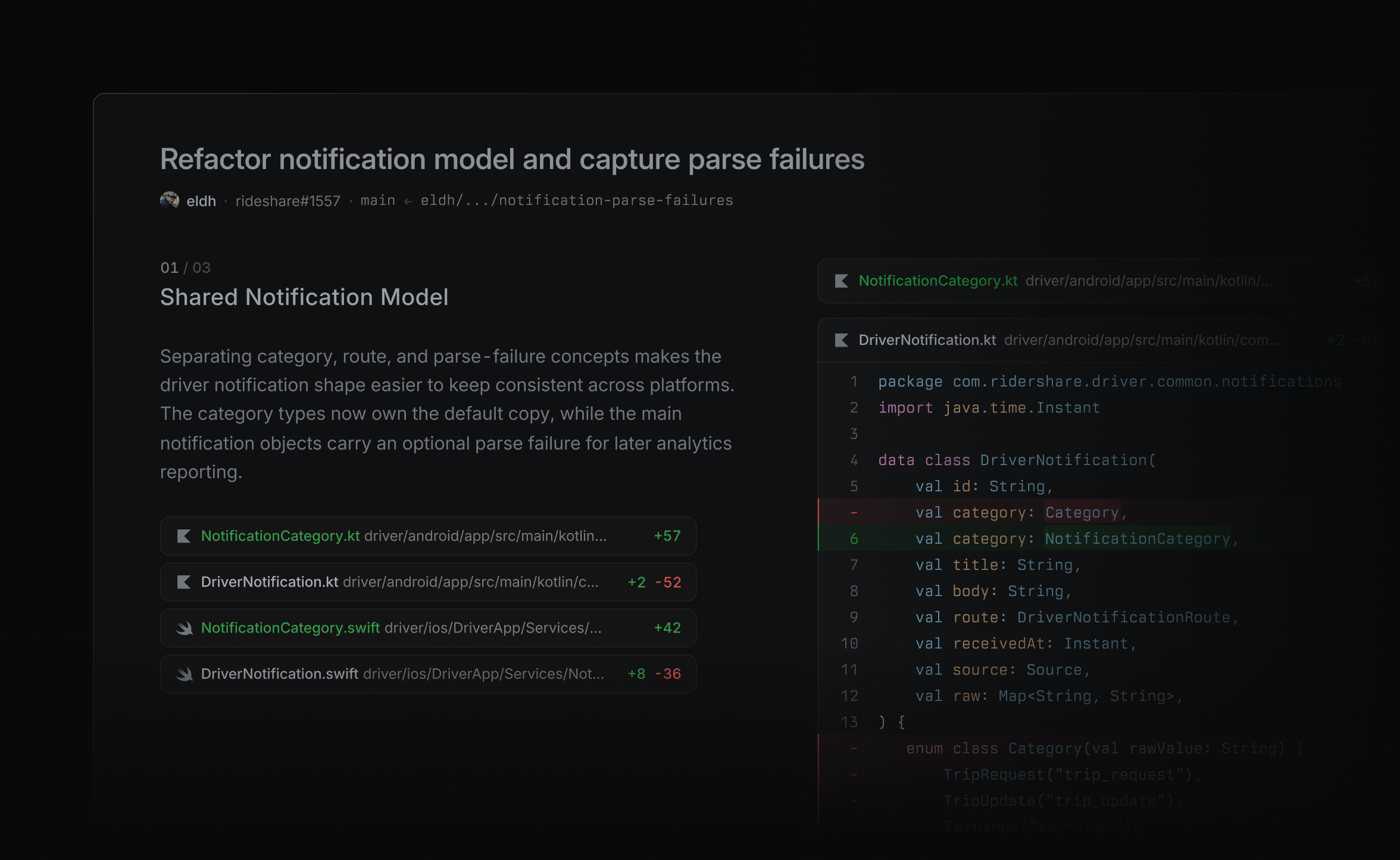
Task: Click line number 6 in the diff gutter
Action: pos(854,539)
